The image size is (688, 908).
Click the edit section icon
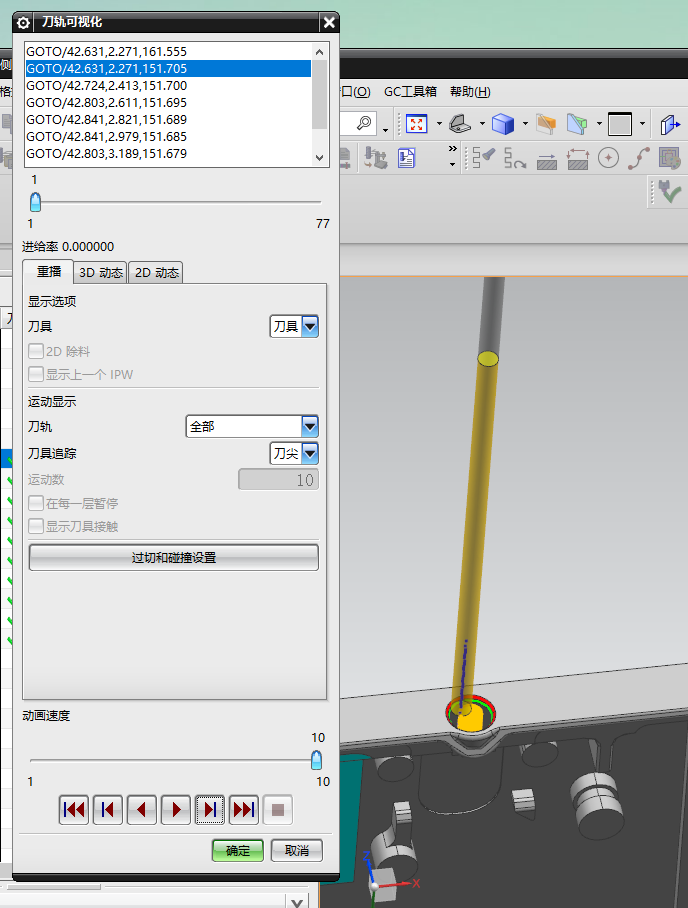coord(577,123)
